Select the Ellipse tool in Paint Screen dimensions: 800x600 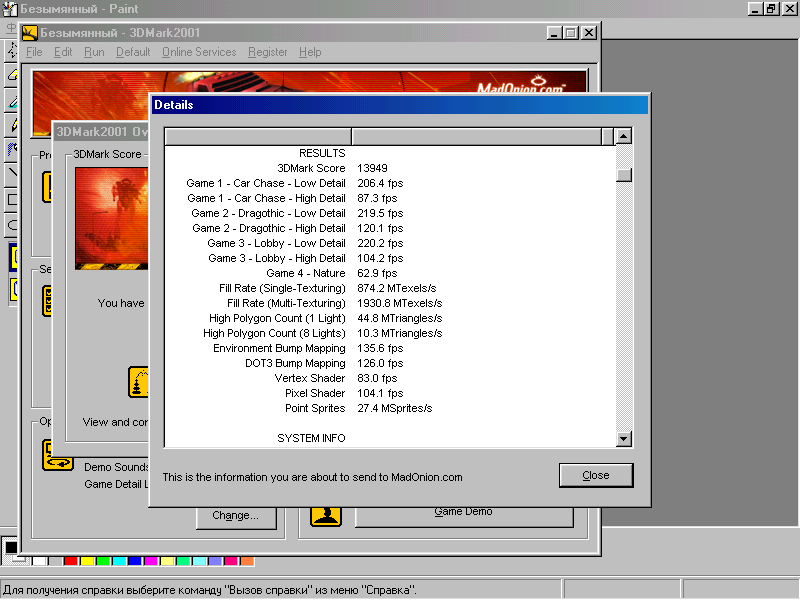coord(13,224)
